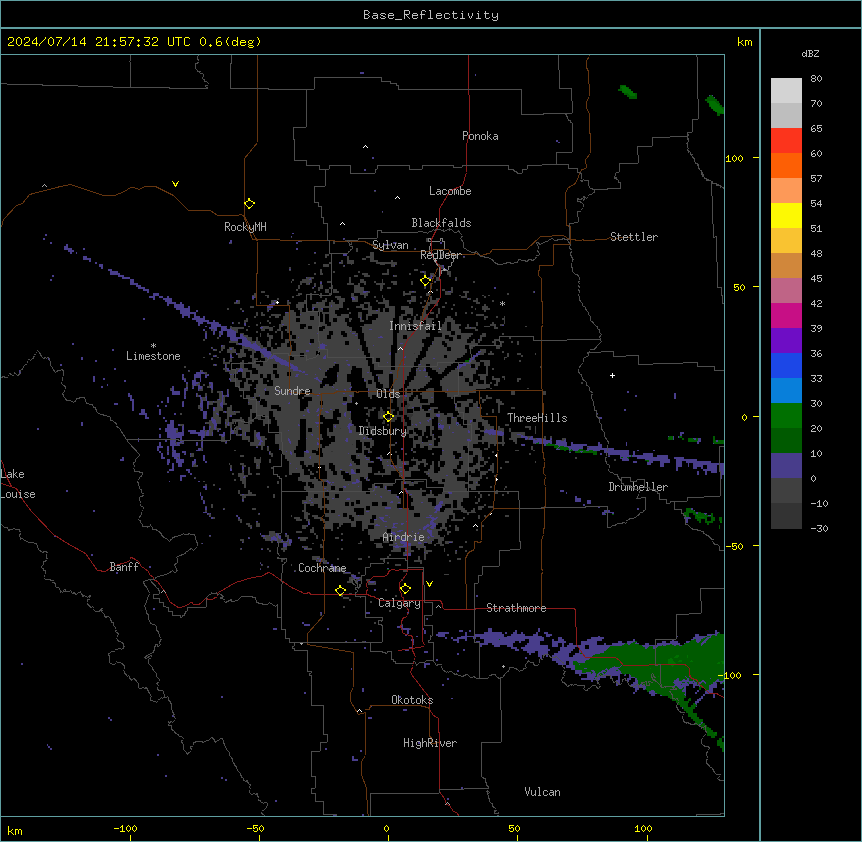This screenshot has width=862, height=842.
Task: Pick the blue 33-36 dBZ legend swatch
Action: tap(786, 365)
